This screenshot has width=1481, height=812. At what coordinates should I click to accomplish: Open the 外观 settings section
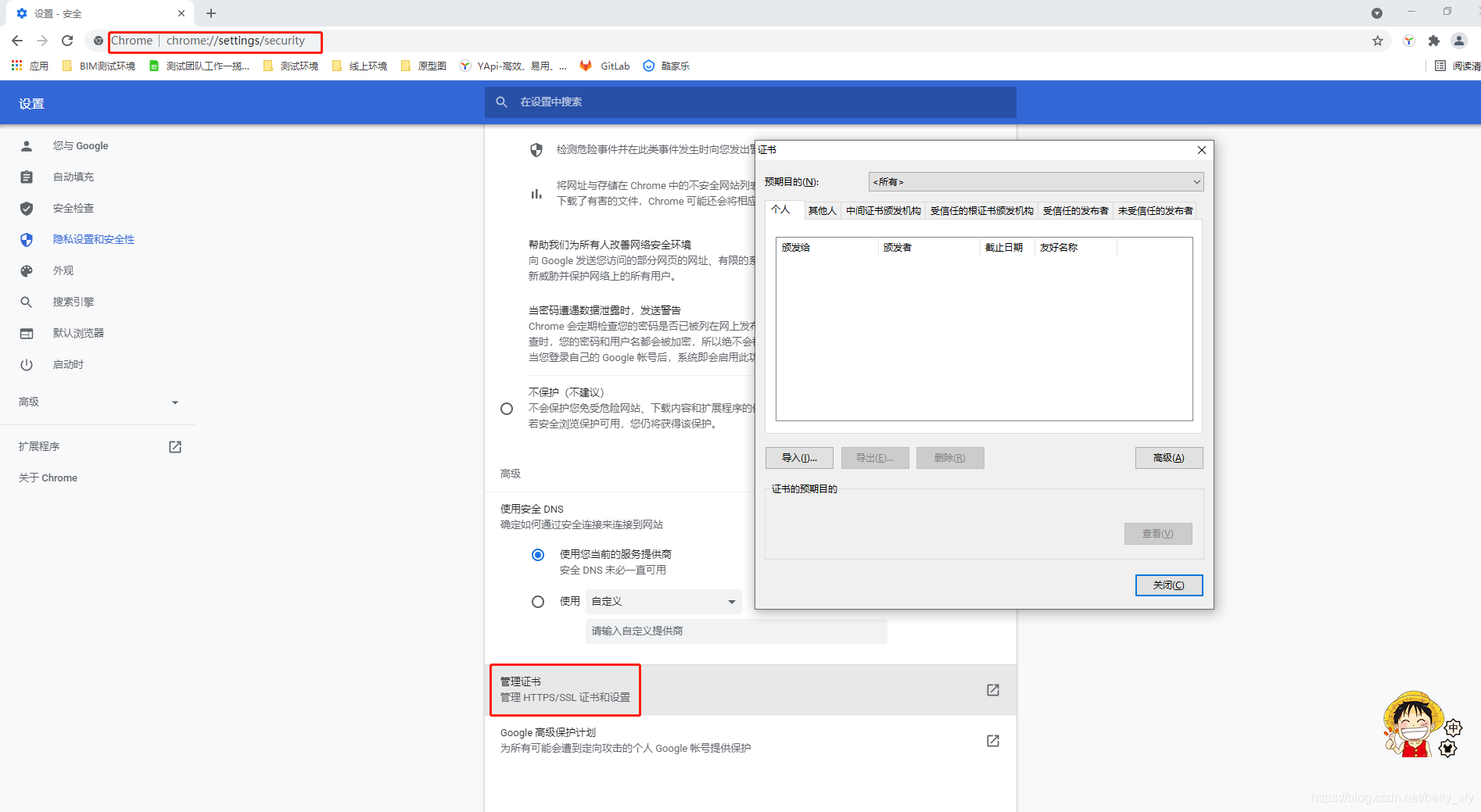[x=63, y=270]
